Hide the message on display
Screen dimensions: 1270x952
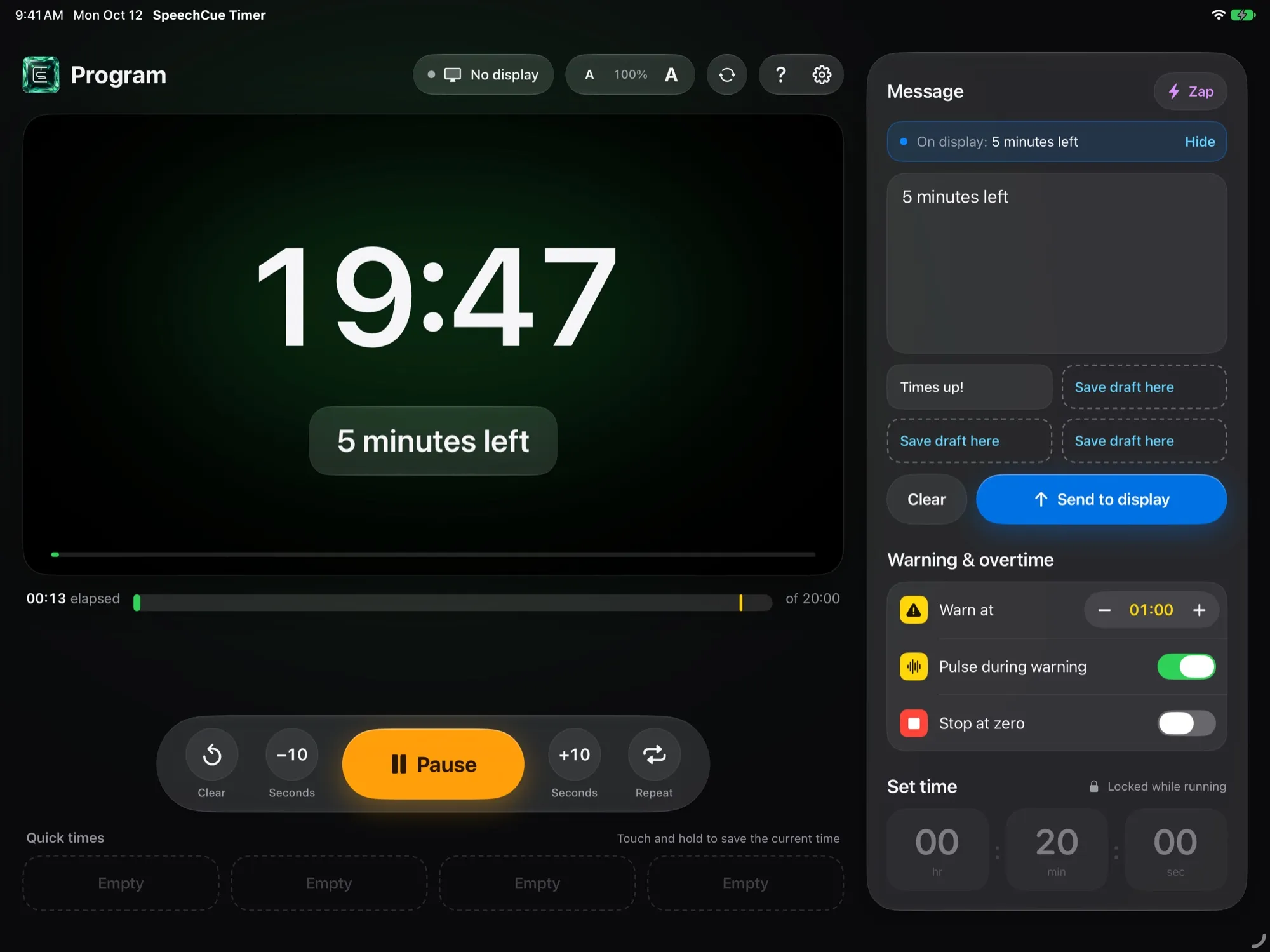click(1200, 142)
